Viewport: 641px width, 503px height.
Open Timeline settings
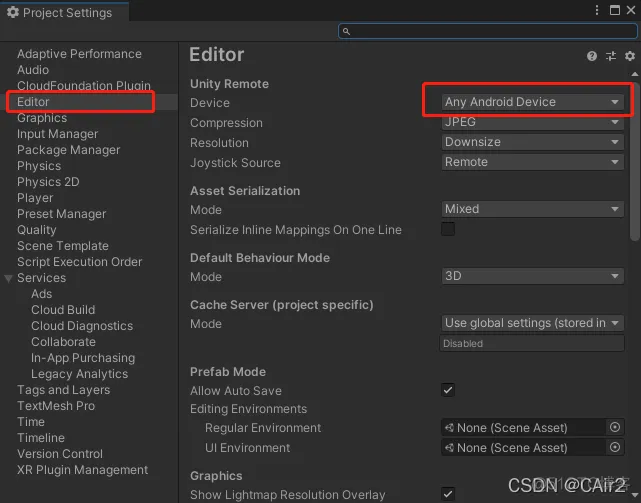click(41, 437)
